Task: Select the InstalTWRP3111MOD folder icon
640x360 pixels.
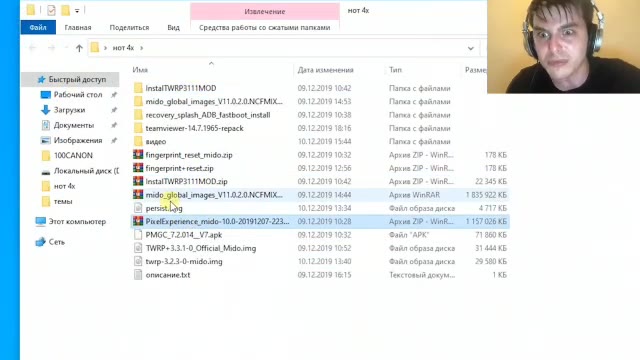Action: click(138, 88)
